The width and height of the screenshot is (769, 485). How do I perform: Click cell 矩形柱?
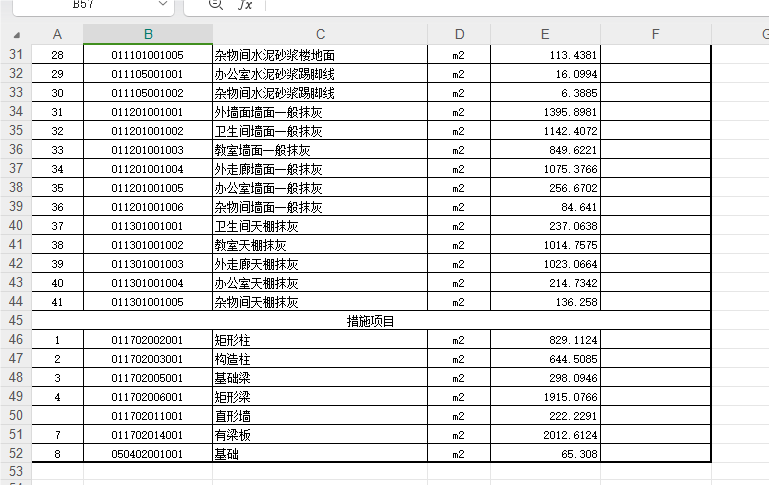pos(320,340)
